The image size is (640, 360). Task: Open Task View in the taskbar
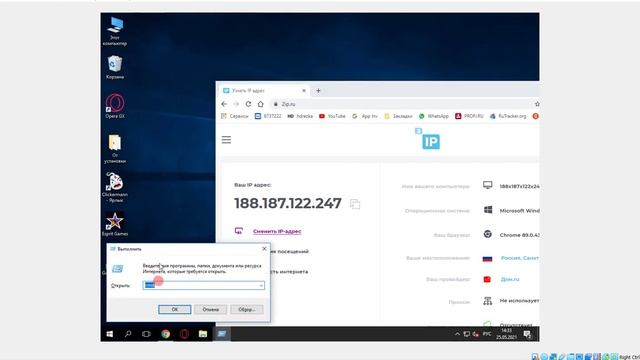pos(146,334)
